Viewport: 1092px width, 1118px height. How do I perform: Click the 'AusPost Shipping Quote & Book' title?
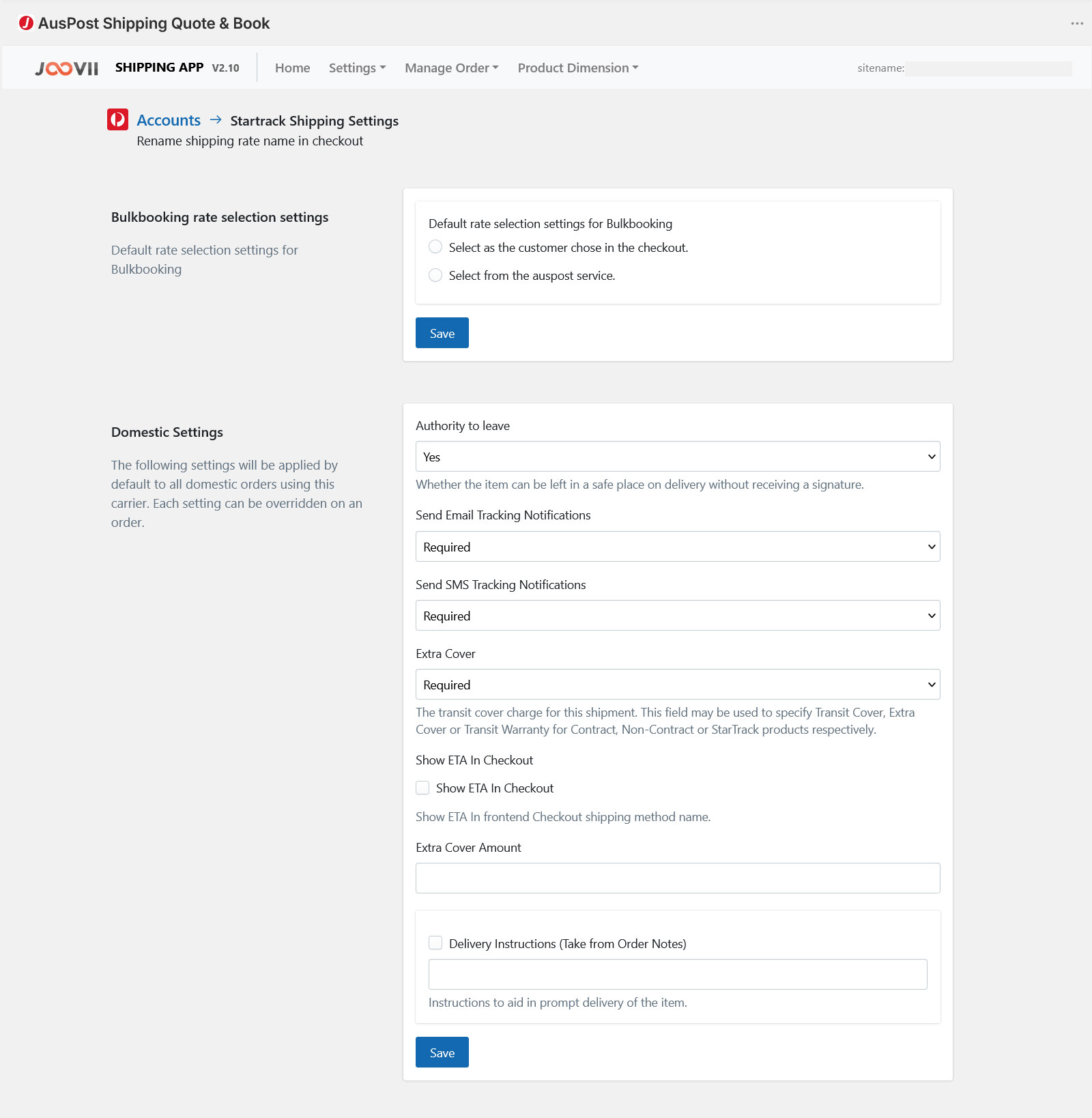coord(154,23)
